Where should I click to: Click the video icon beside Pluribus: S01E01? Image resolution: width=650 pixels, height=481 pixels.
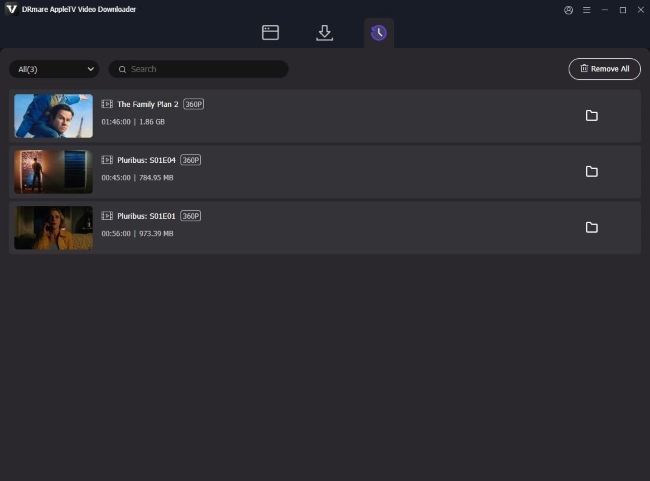[107, 216]
